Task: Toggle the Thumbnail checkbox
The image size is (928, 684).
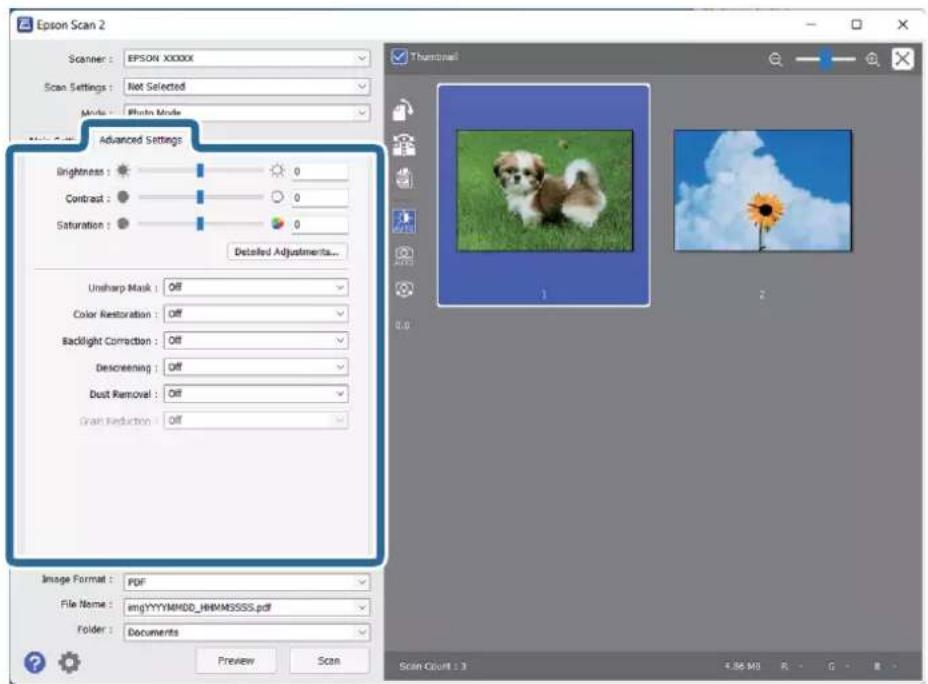Action: coord(399,57)
